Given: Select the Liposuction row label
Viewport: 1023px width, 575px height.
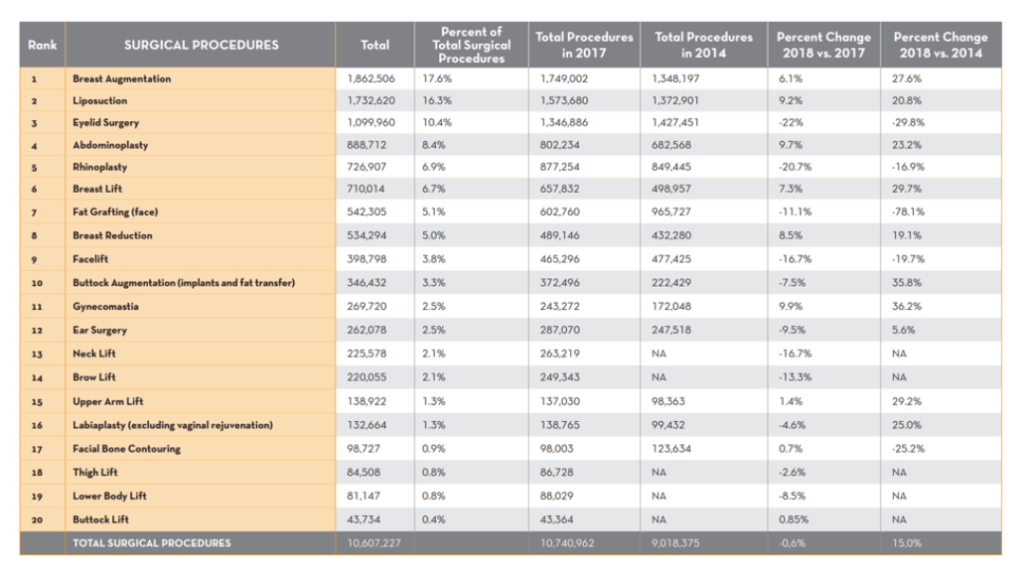Looking at the screenshot, I should click(100, 101).
